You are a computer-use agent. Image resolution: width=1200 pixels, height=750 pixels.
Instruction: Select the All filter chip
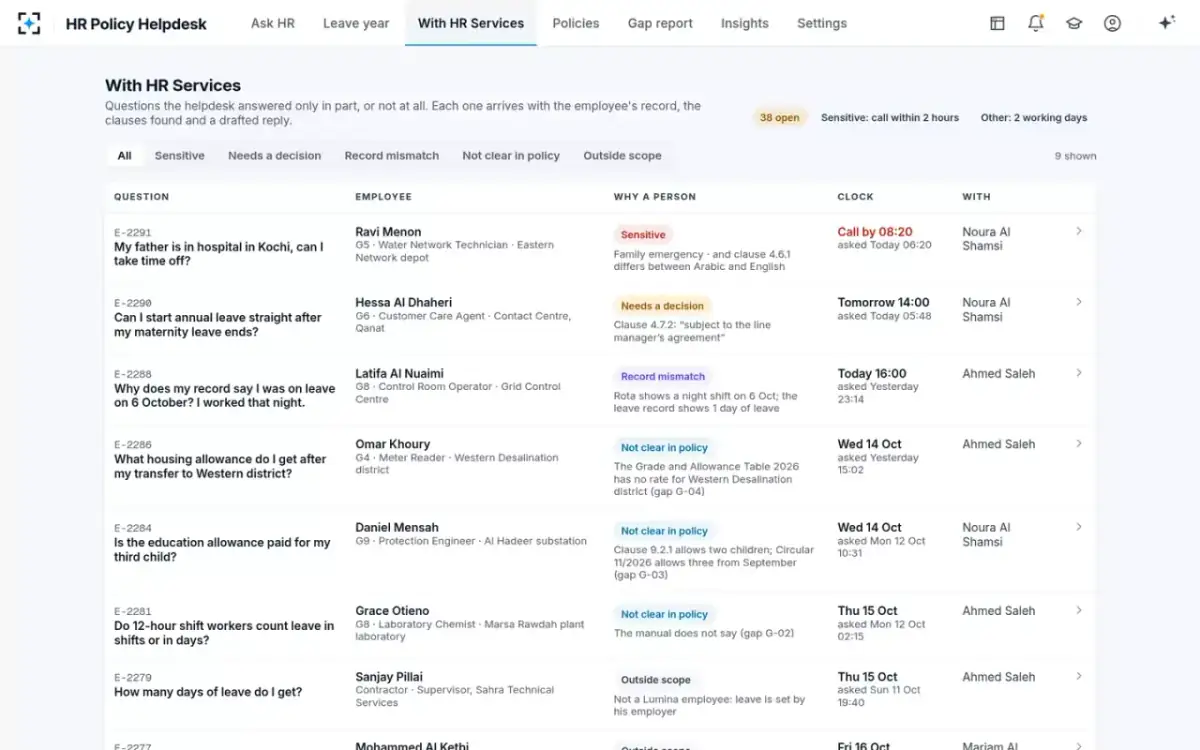[x=124, y=156]
